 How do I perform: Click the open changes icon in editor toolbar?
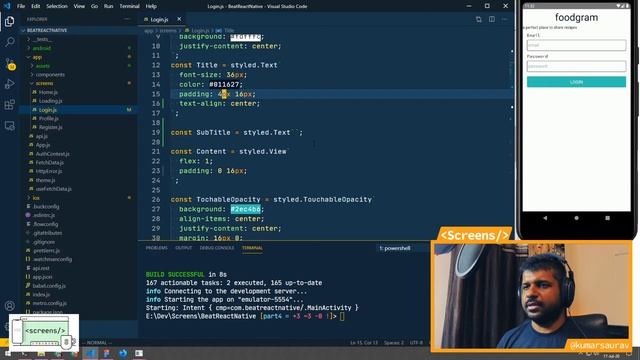pyautogui.click(x=478, y=19)
